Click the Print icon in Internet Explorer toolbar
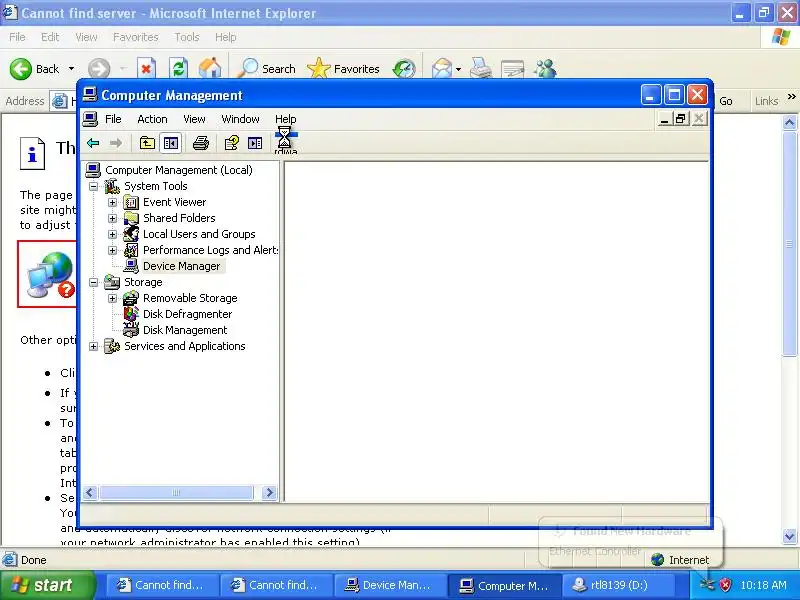This screenshot has height=600, width=800. [481, 68]
